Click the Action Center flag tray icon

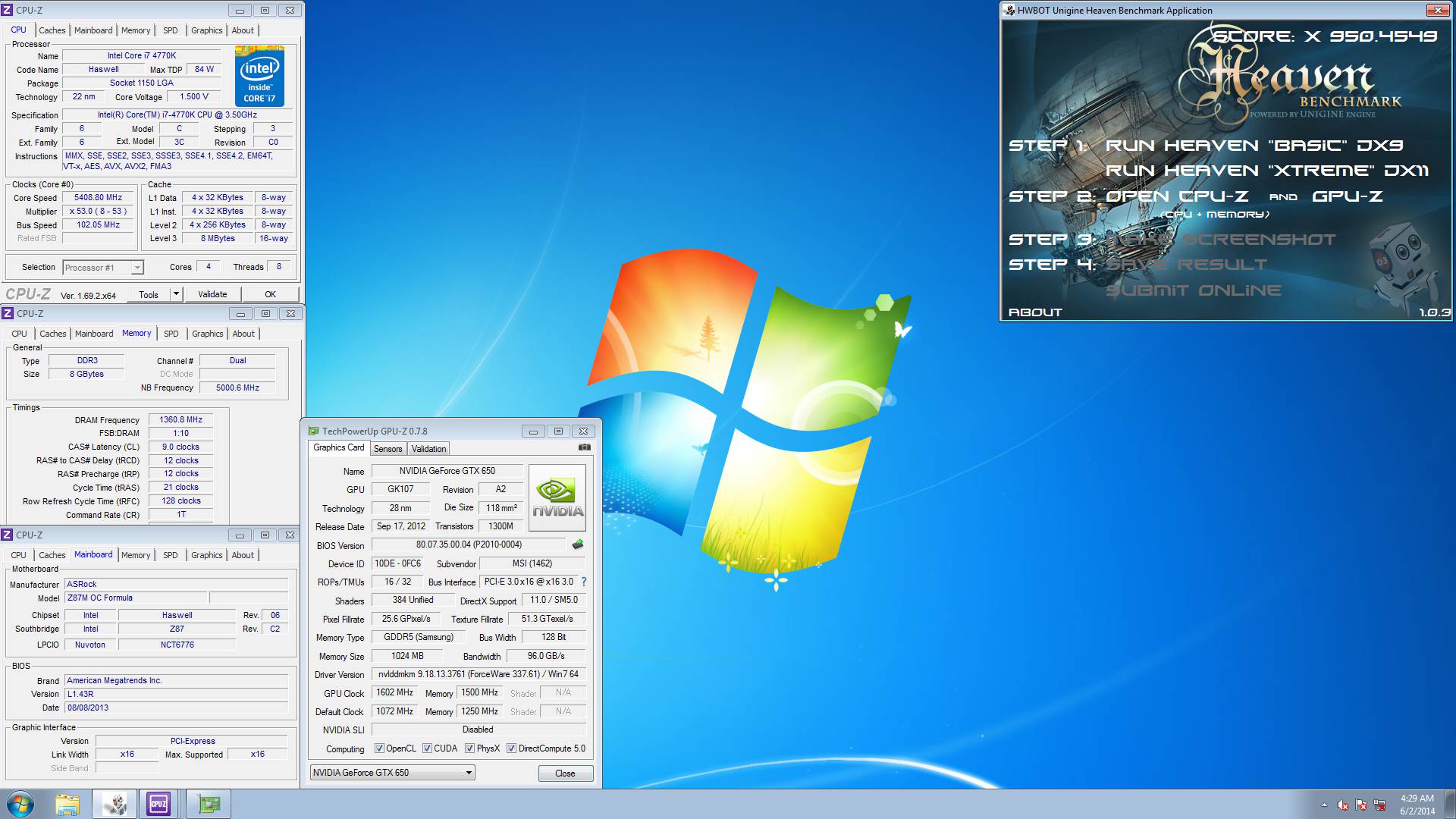pos(1361,805)
